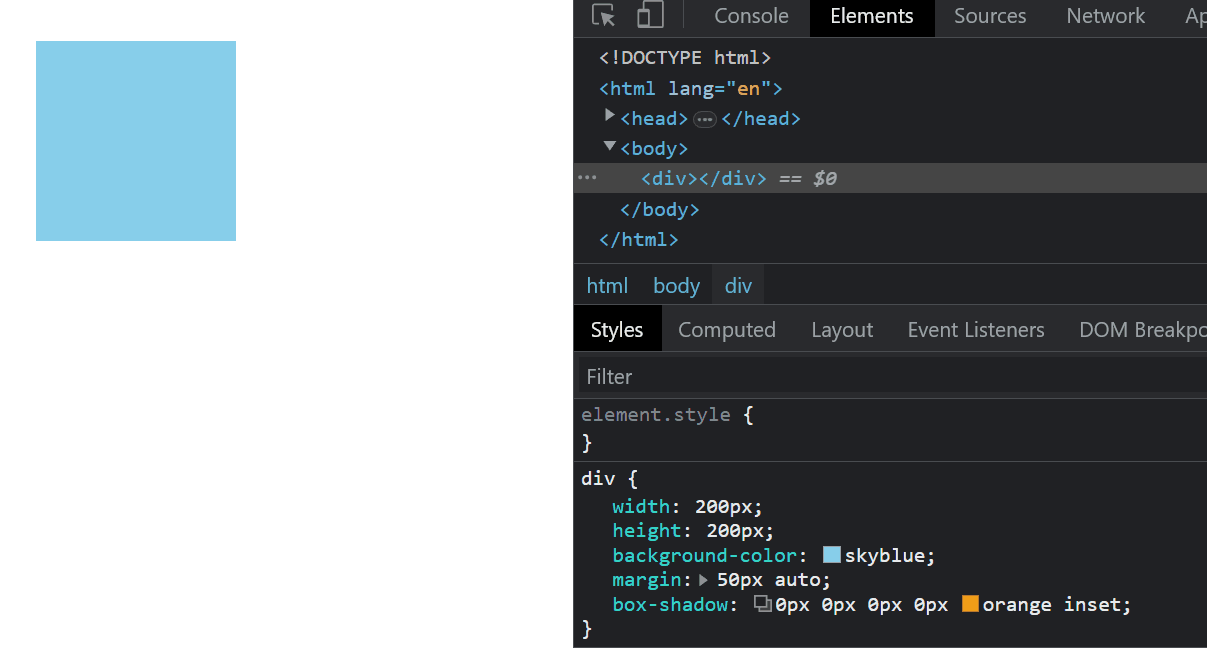Open the head element's more menu
Viewport: 1207px width, 648px height.
[705, 118]
